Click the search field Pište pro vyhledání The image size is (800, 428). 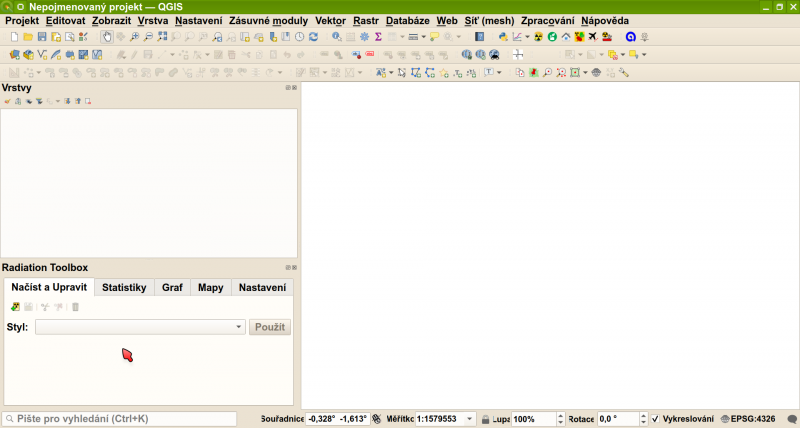[x=118, y=419]
